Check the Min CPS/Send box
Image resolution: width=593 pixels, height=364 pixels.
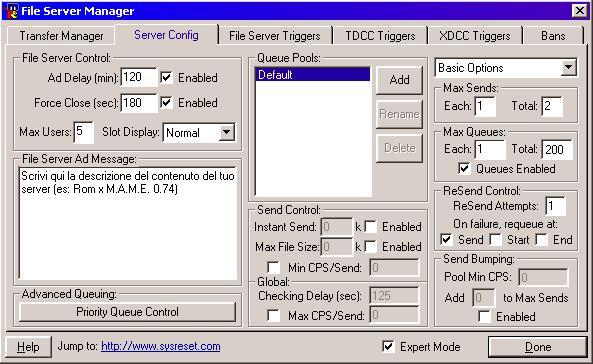coord(273,268)
